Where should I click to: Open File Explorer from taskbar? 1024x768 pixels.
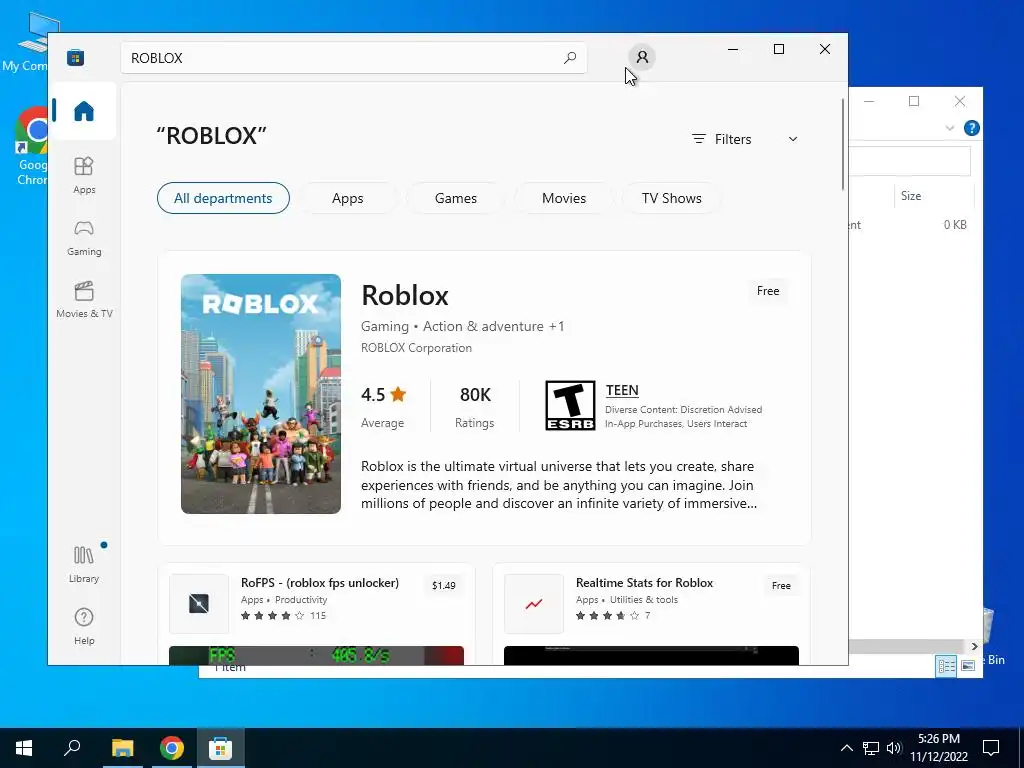122,748
